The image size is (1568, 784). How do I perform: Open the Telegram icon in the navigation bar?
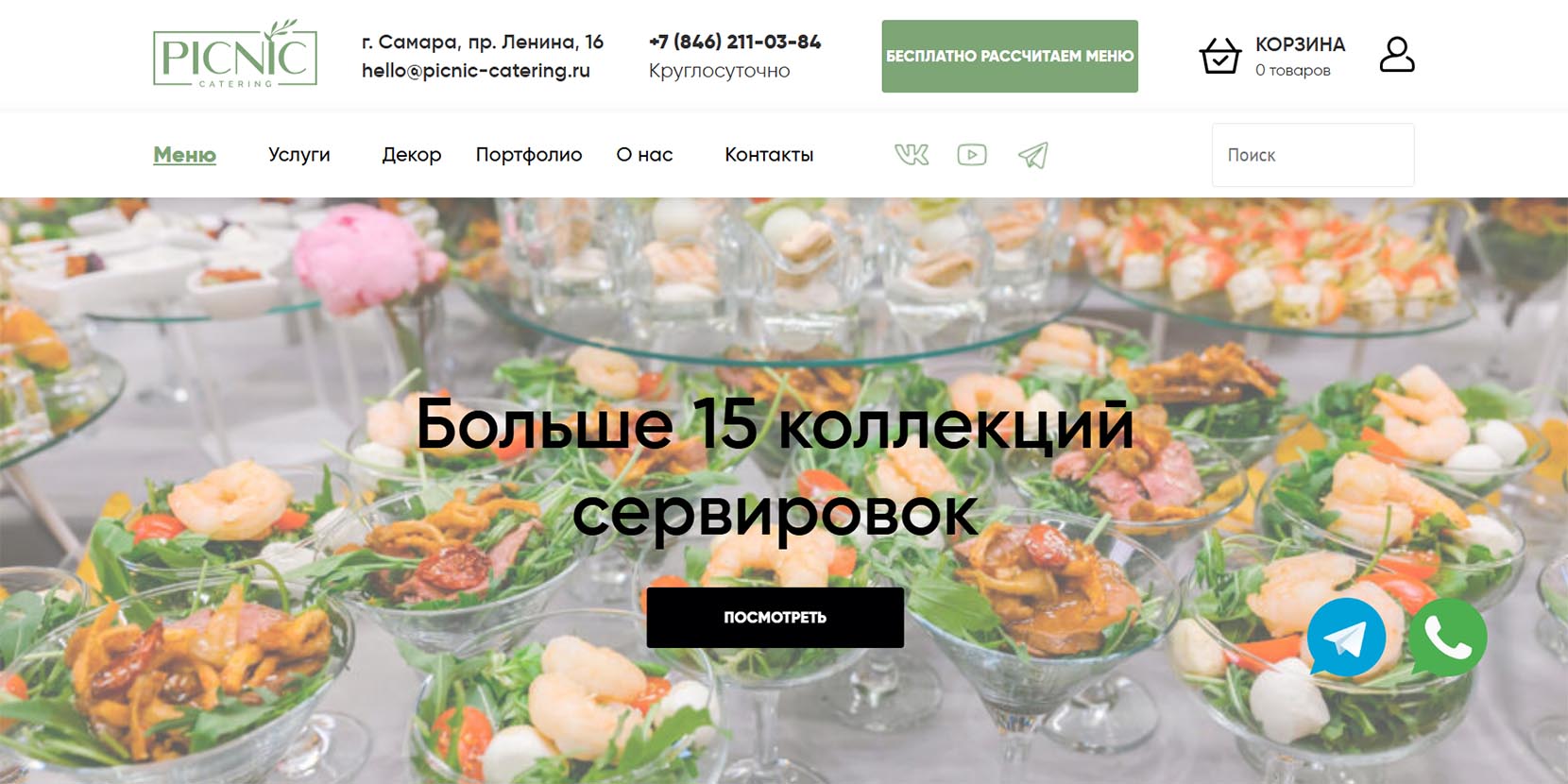pos(1032,155)
